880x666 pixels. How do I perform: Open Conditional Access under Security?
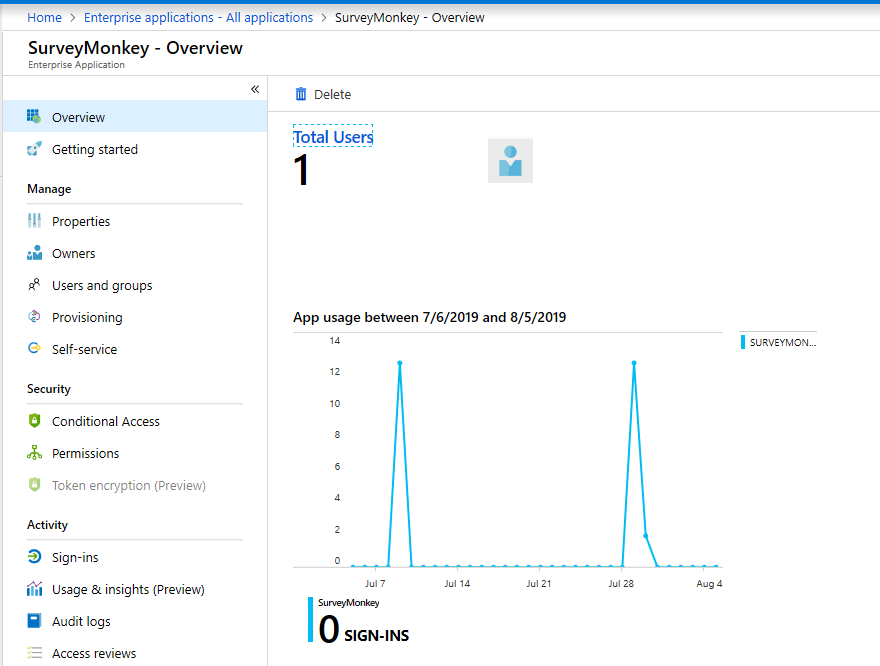135,421
